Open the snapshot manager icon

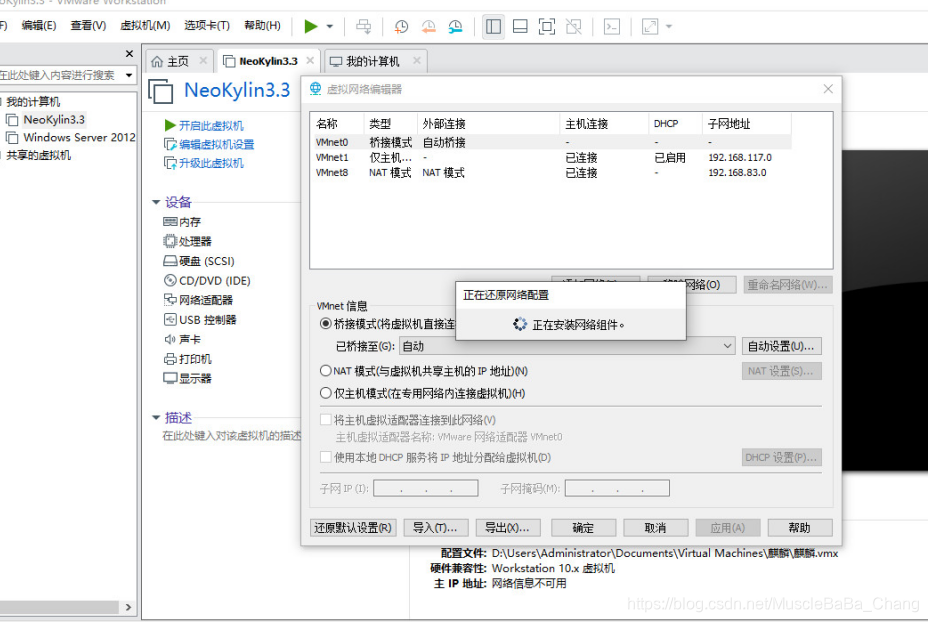coord(455,27)
